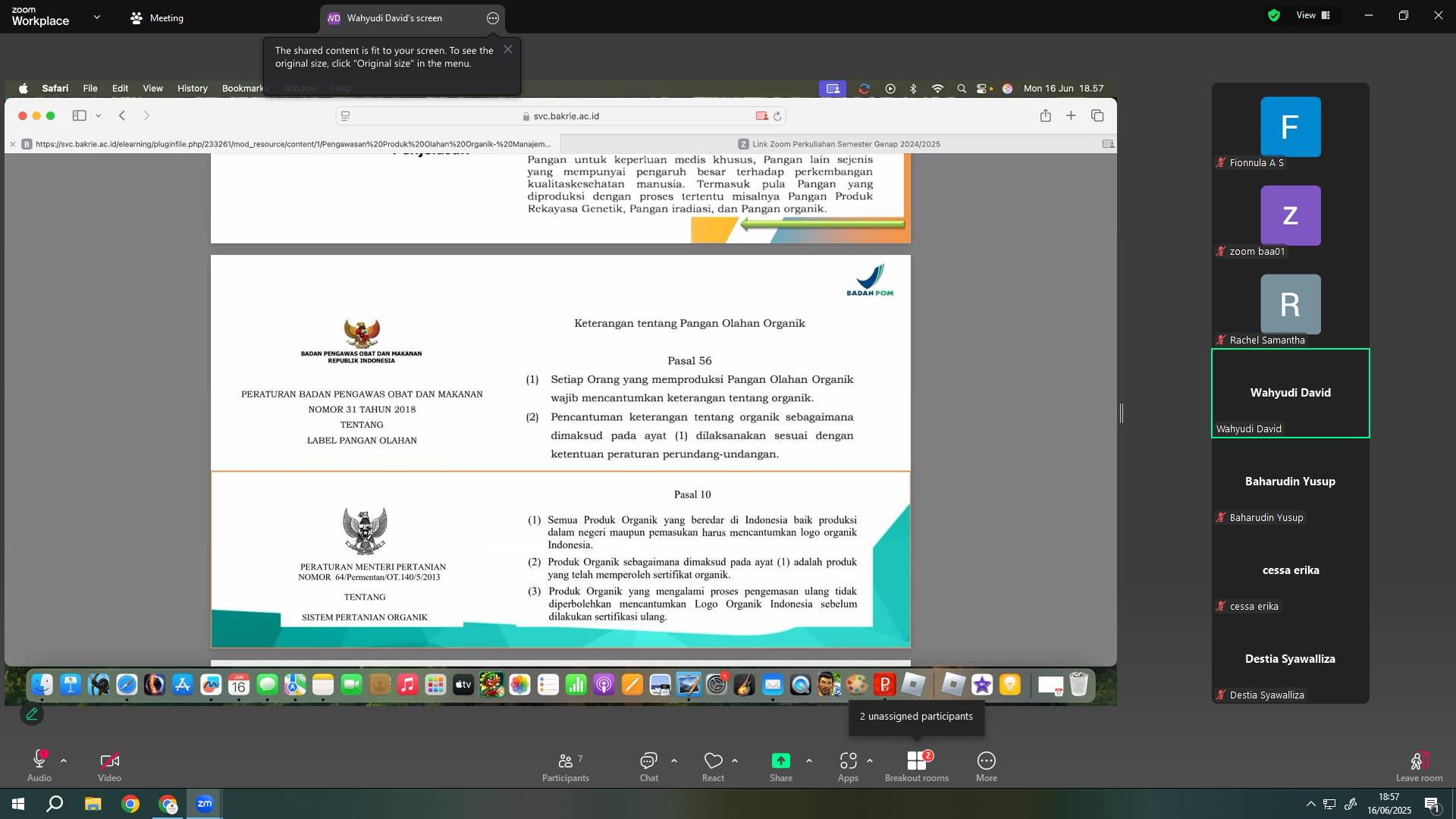
Task: Expand apps options arrow beside Apps
Action: [870, 761]
